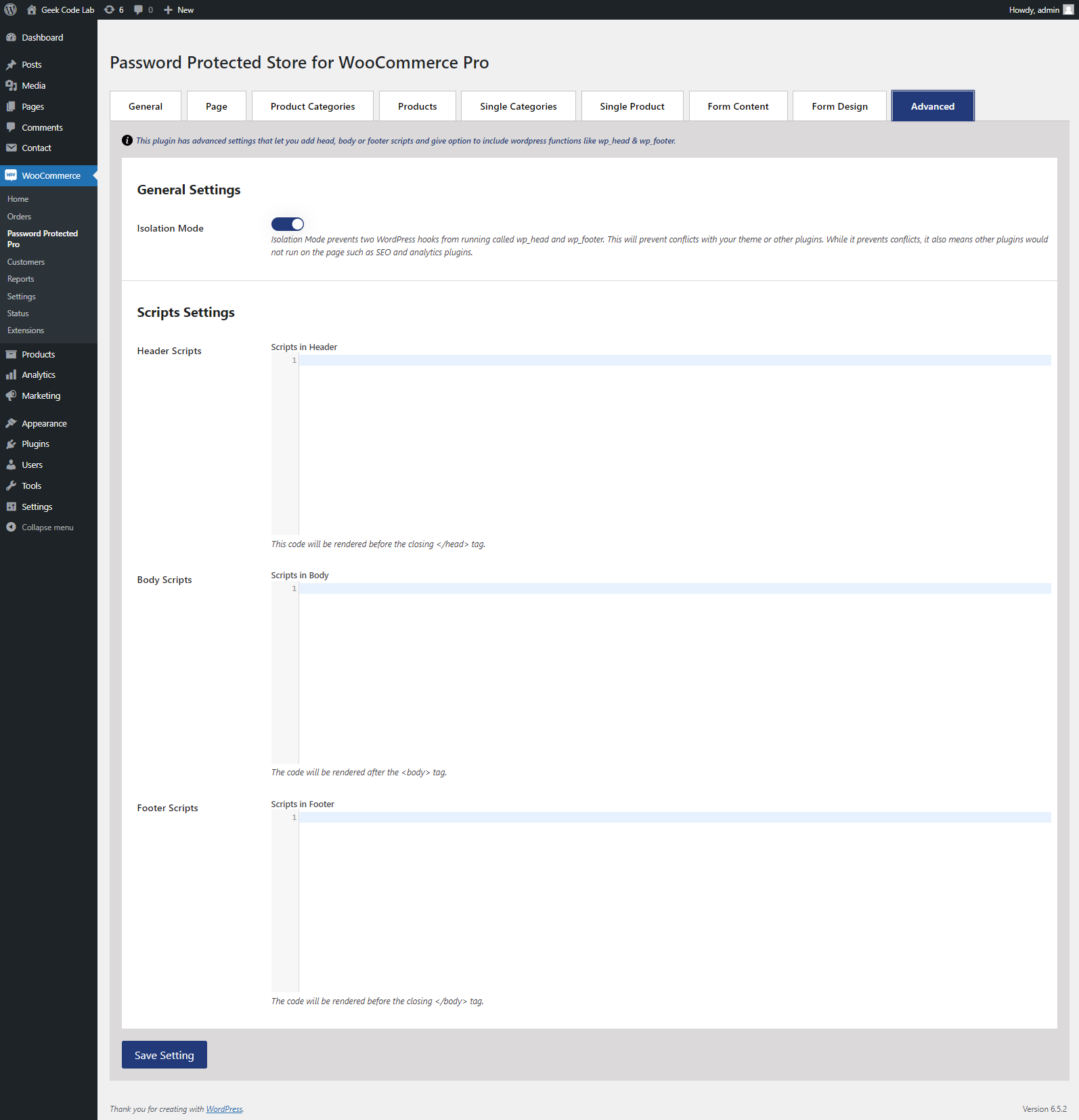The height and width of the screenshot is (1120, 1079).
Task: Click into the Scripts in Body editor
Action: [x=661, y=673]
